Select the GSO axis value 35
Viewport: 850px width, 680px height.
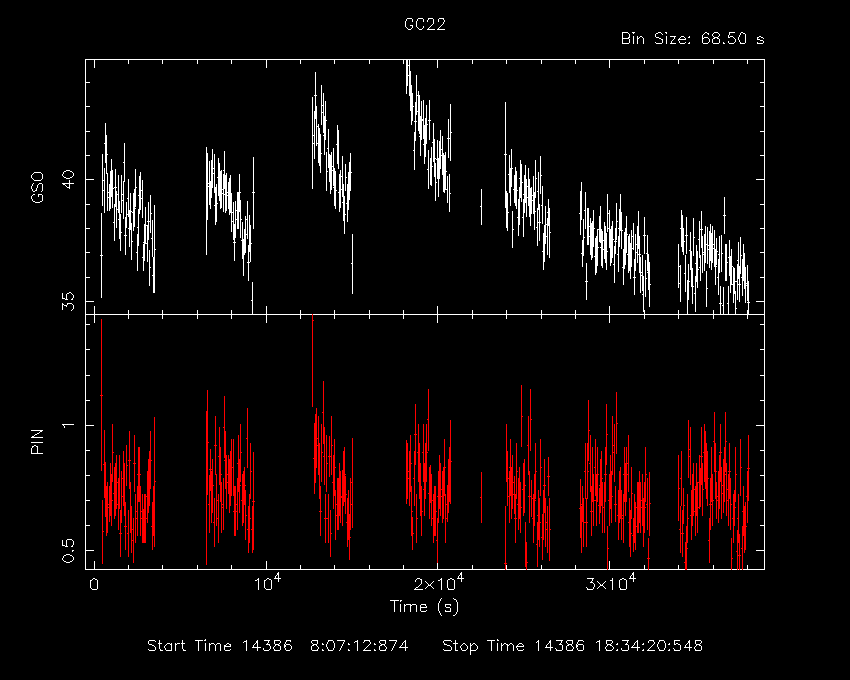[68, 301]
